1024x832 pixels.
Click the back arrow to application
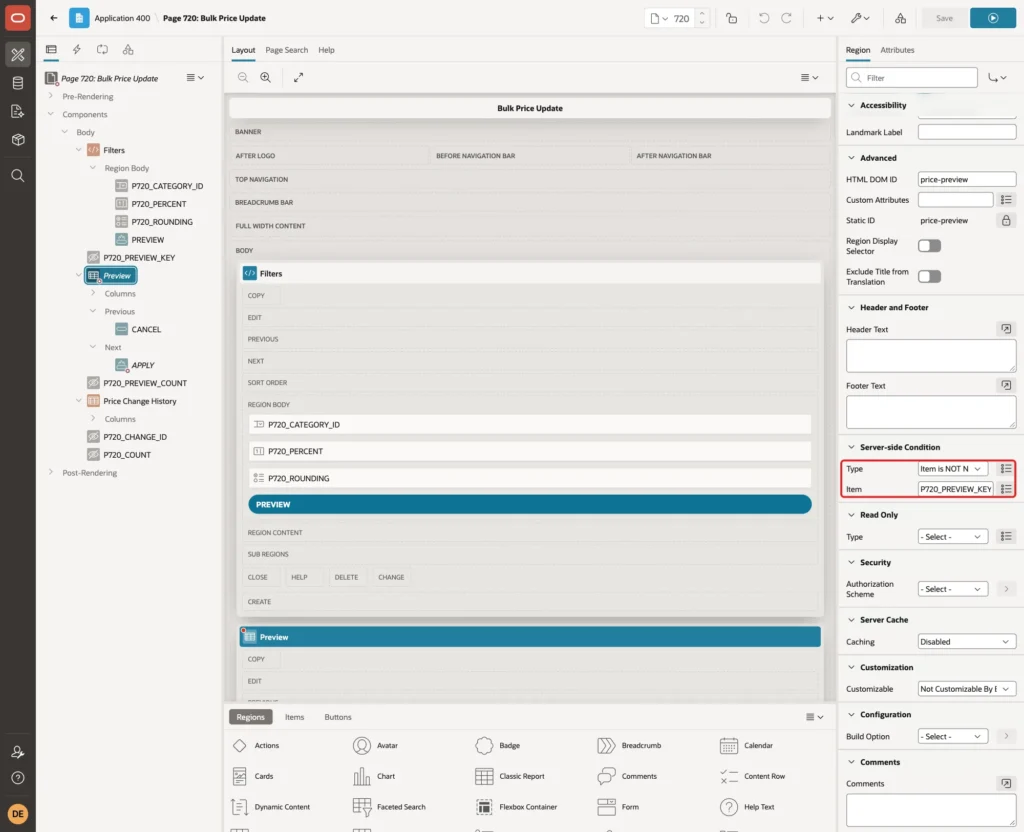(x=54, y=18)
